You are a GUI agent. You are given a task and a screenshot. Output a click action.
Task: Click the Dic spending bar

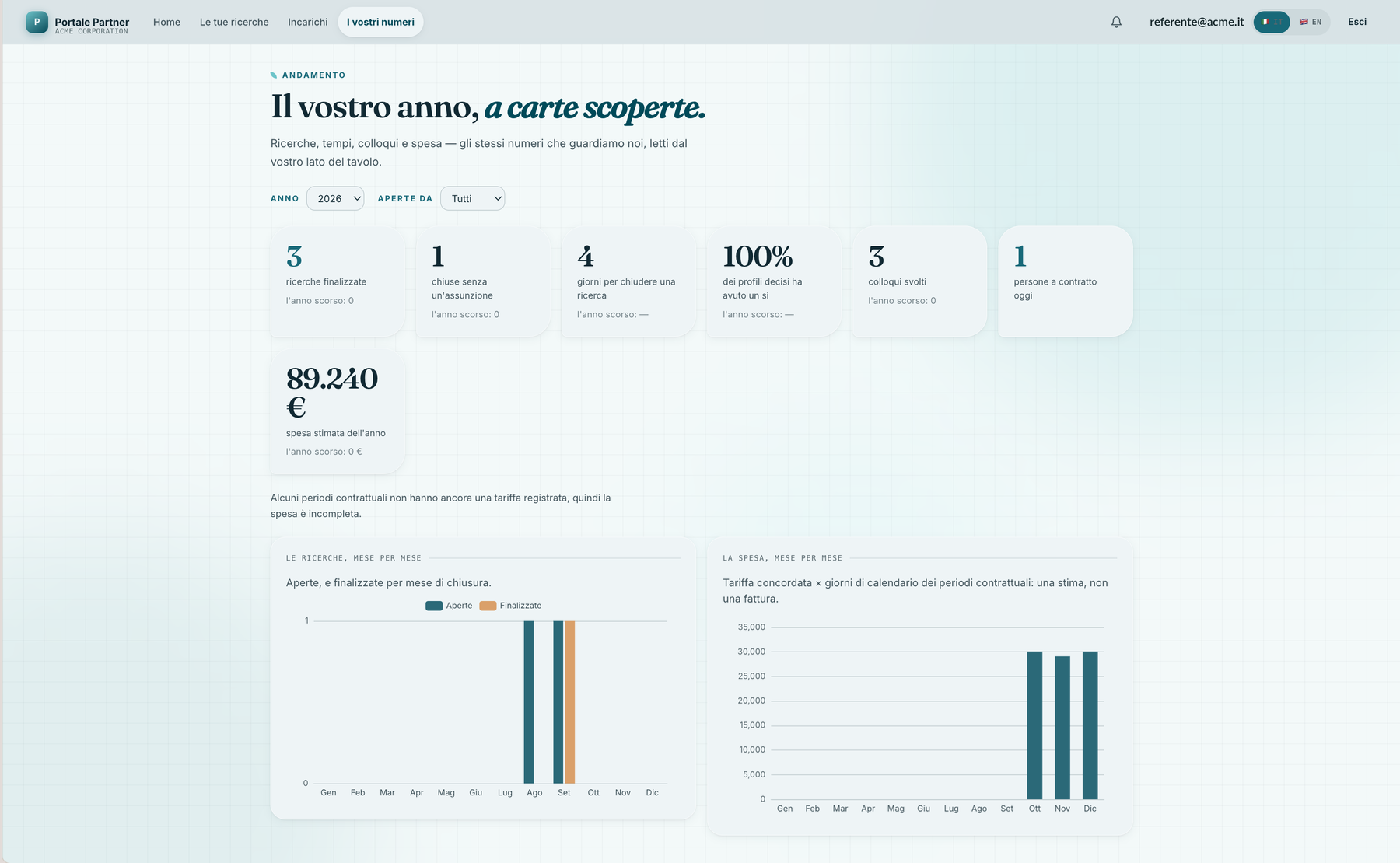click(x=1090, y=725)
